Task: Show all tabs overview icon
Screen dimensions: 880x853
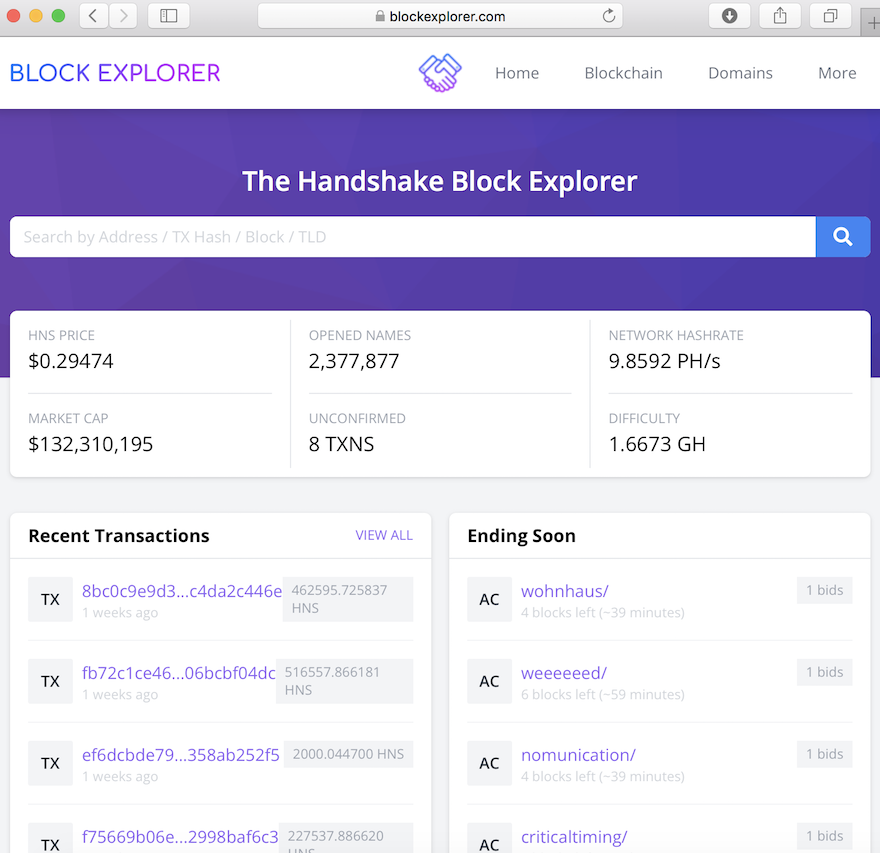Action: (830, 16)
